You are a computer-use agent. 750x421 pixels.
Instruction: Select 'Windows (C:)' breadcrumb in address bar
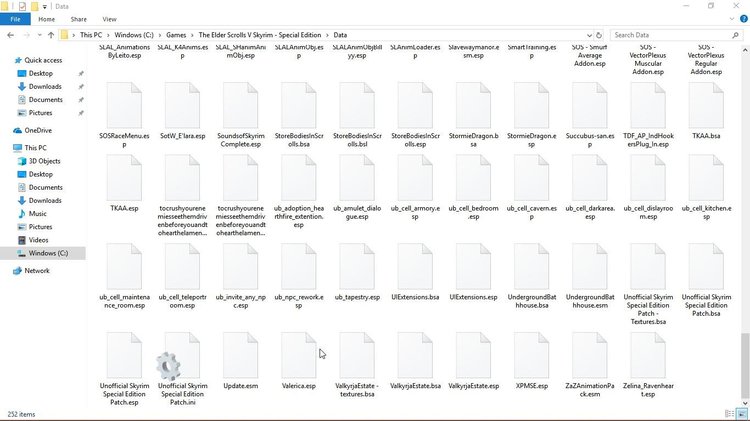[x=134, y=35]
